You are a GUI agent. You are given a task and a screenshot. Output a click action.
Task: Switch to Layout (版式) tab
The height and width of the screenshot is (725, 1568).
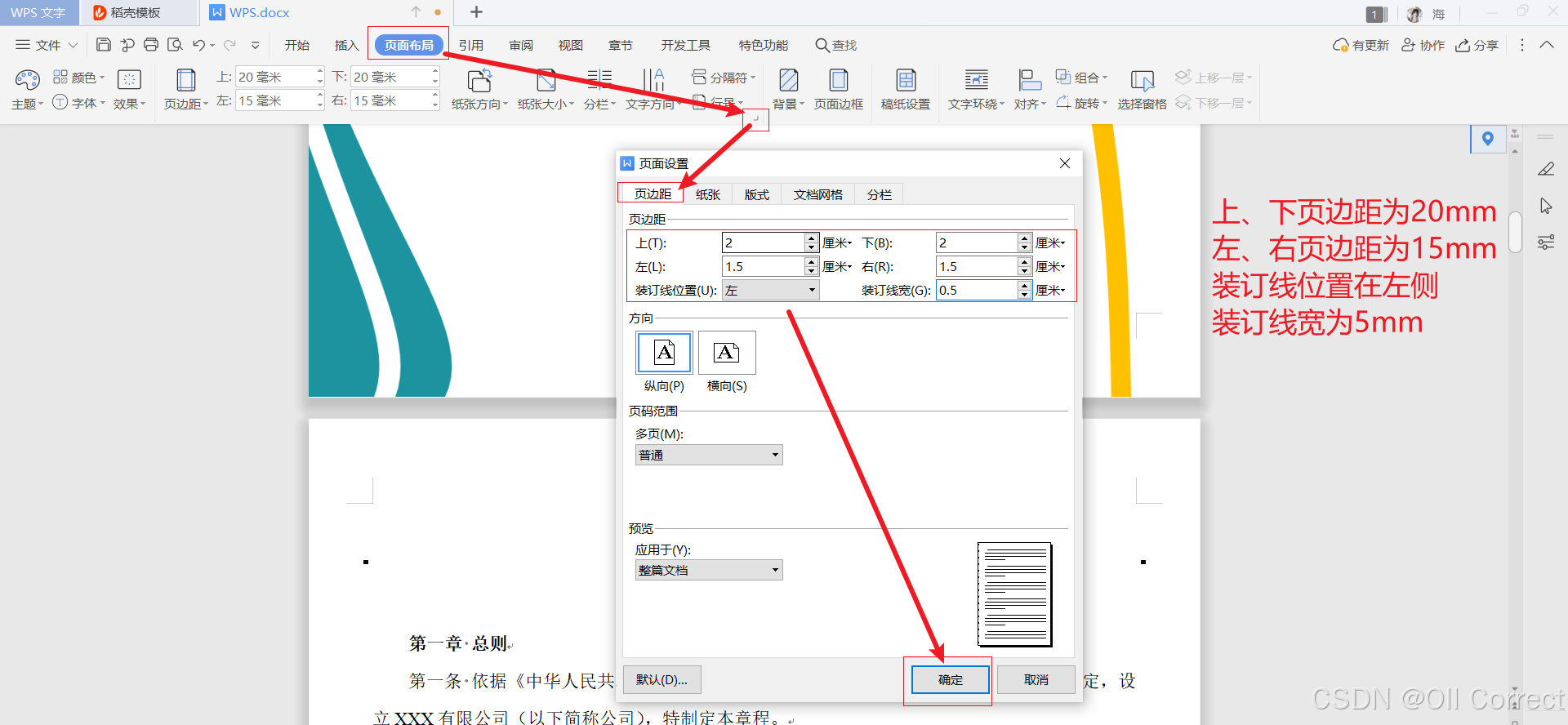click(x=756, y=194)
